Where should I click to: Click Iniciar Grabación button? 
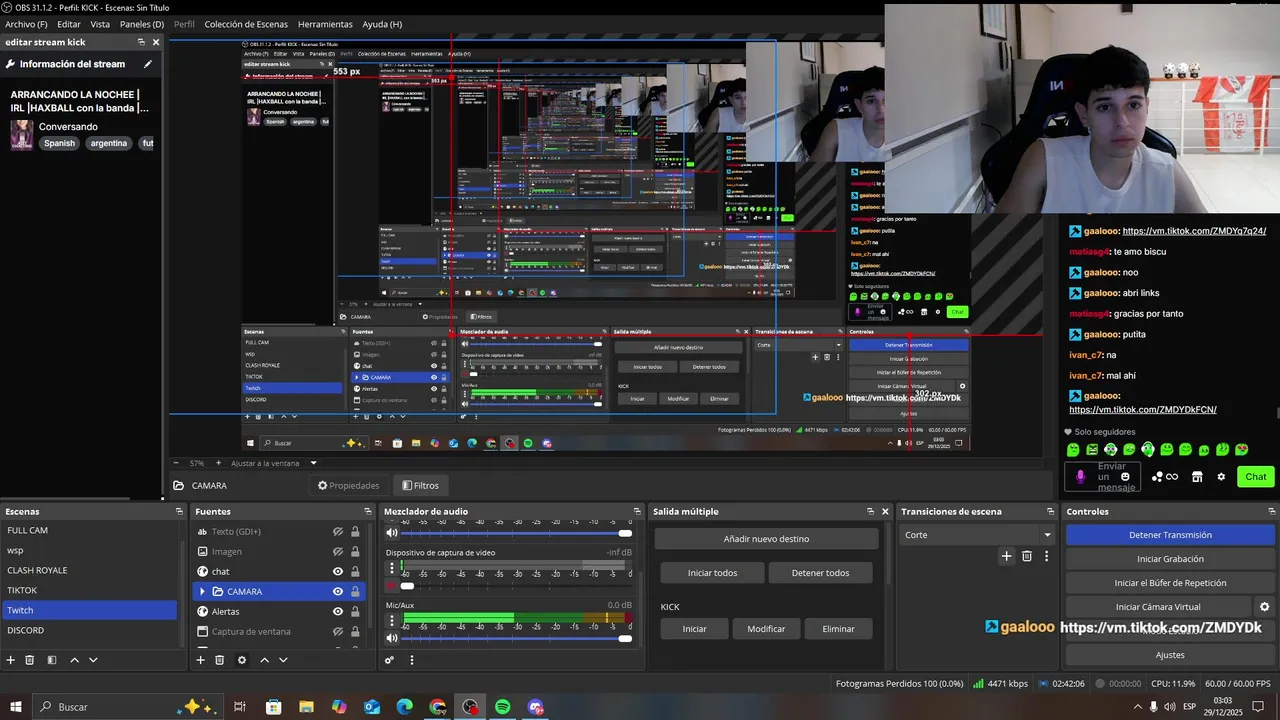pyautogui.click(x=1170, y=559)
